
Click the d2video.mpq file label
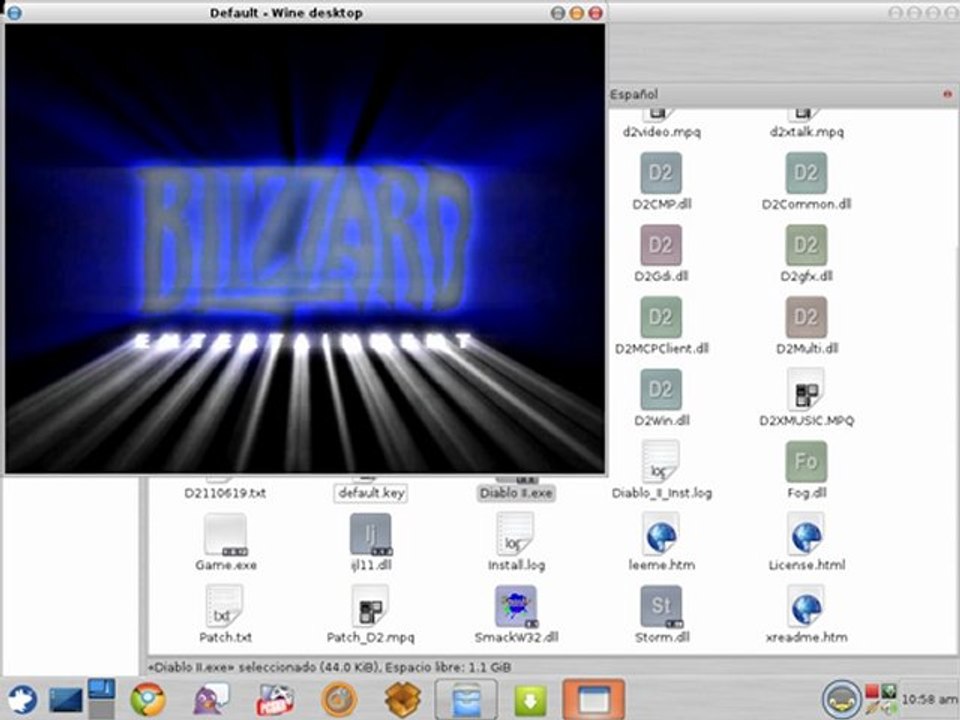pos(661,132)
